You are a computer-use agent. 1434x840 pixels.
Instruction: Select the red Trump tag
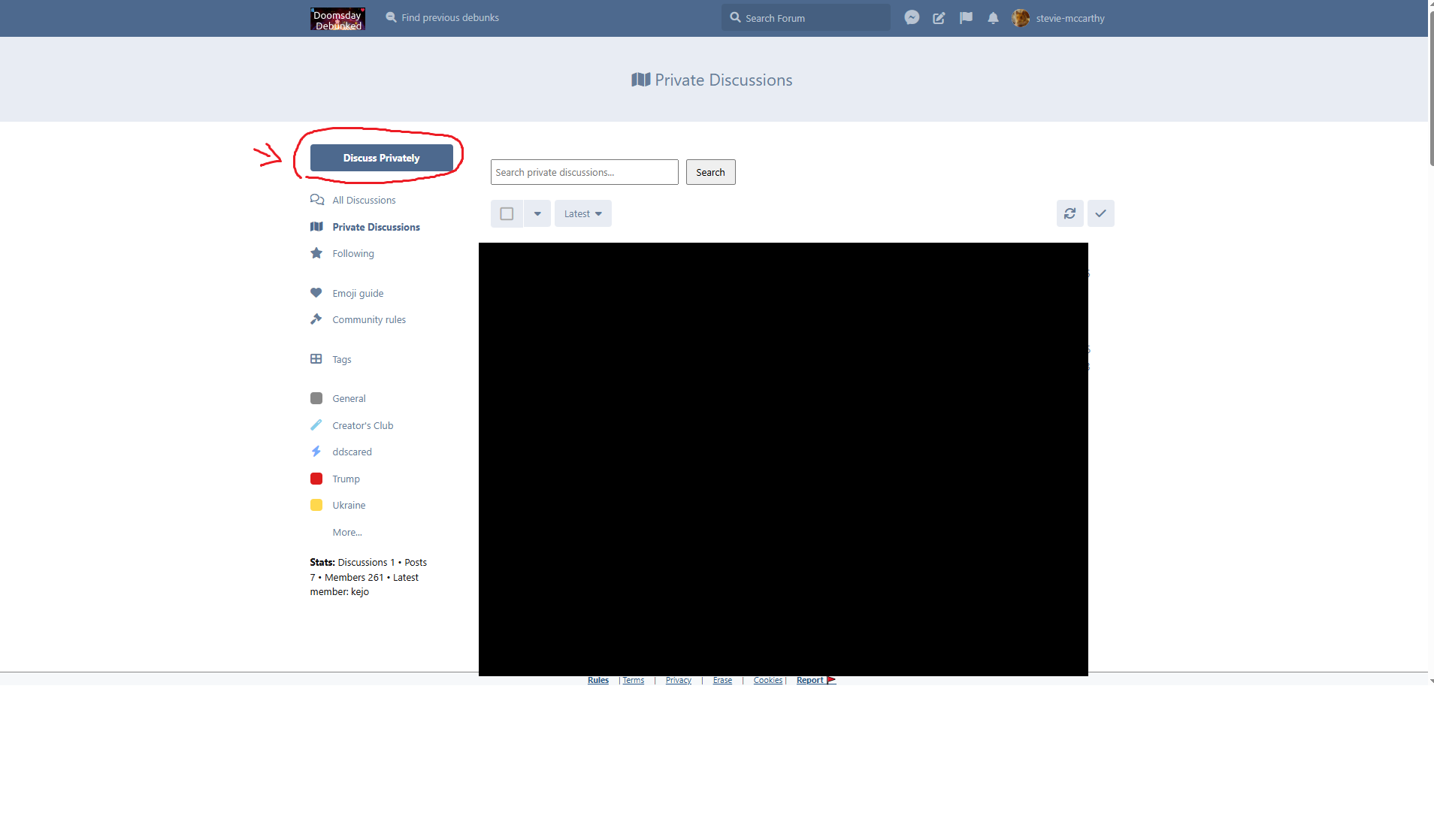pyautogui.click(x=346, y=479)
